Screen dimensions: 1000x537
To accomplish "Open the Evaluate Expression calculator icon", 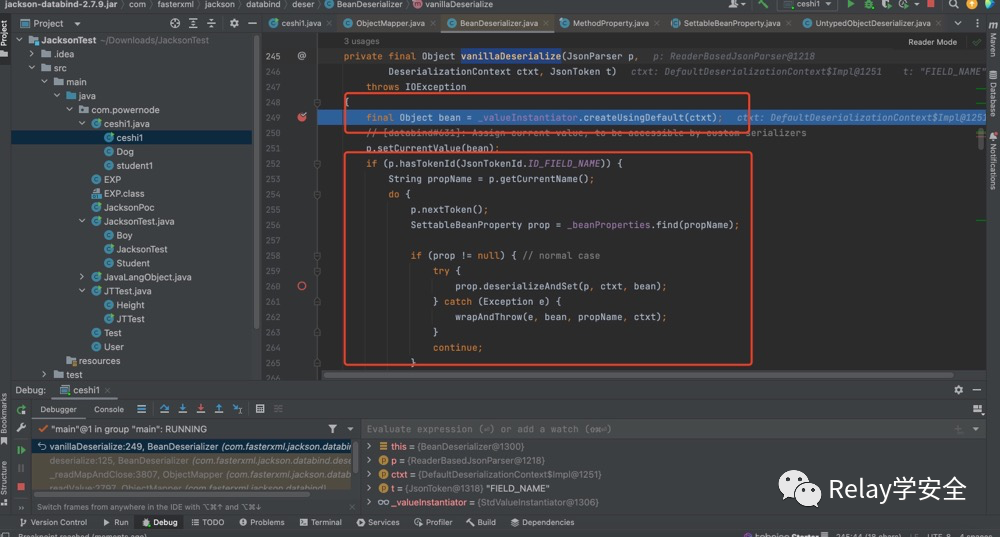I will click(x=260, y=409).
